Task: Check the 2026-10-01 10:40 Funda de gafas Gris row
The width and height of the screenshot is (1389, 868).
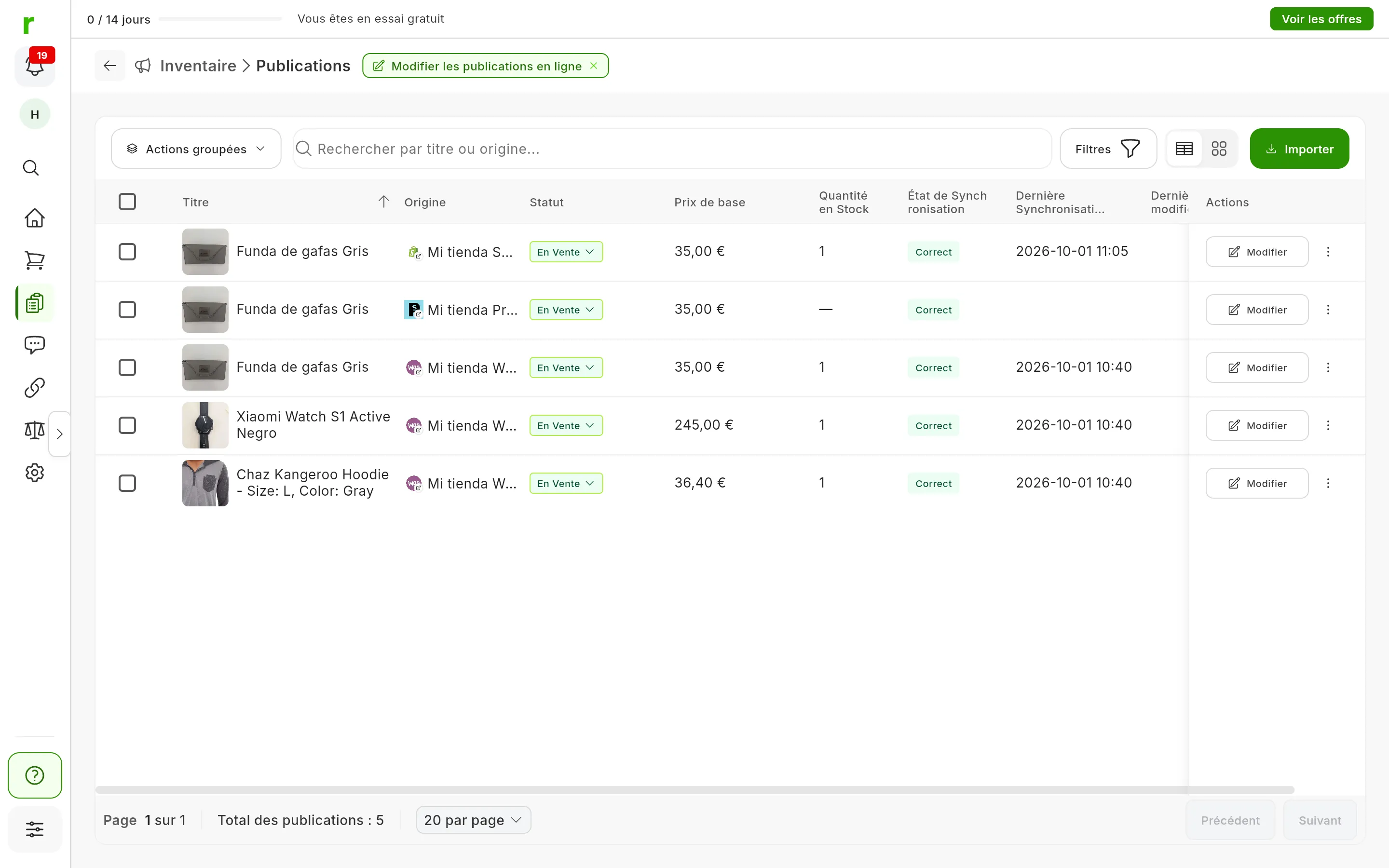Action: [x=127, y=367]
